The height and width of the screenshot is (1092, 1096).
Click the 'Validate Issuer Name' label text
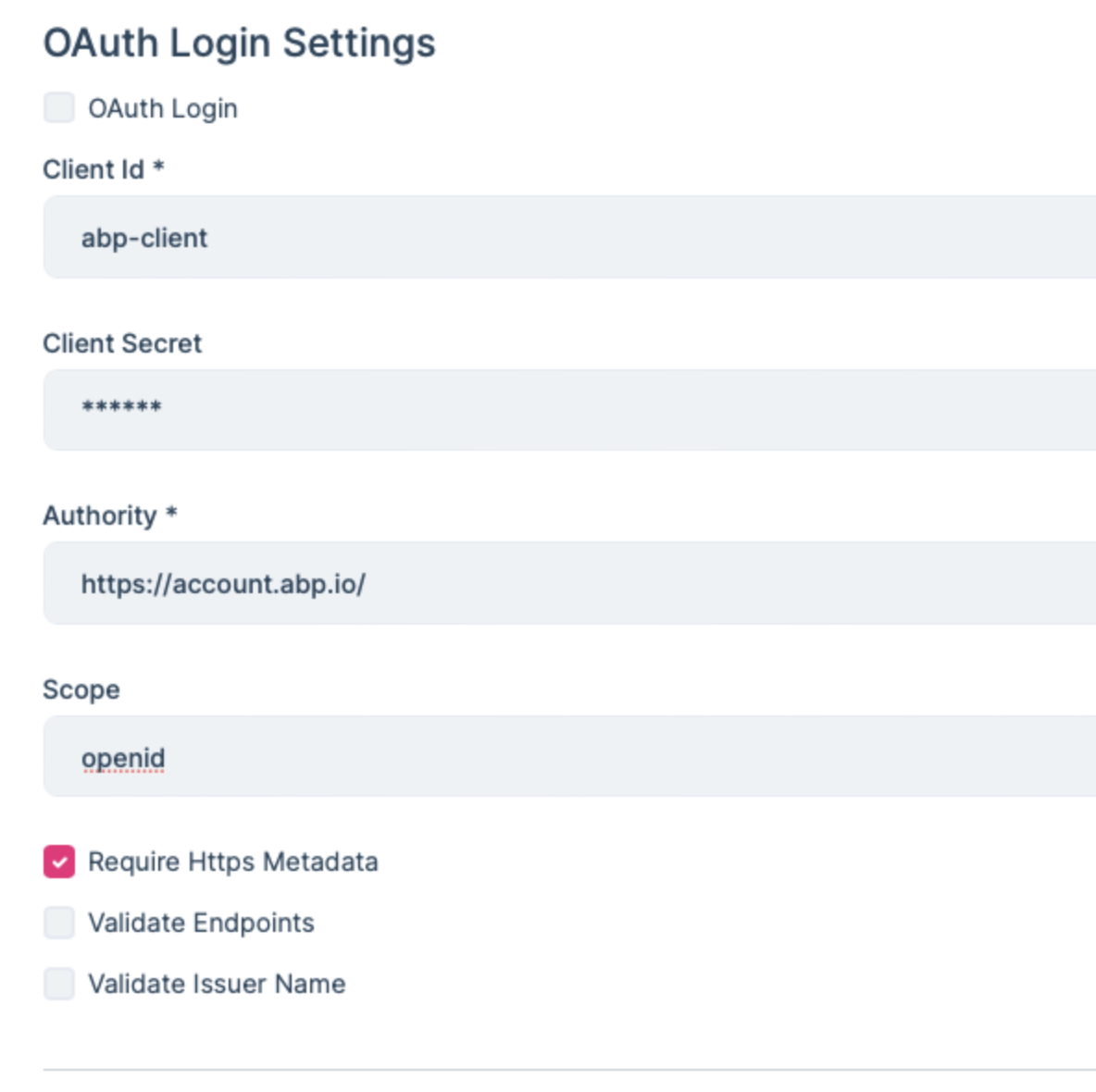tap(217, 984)
